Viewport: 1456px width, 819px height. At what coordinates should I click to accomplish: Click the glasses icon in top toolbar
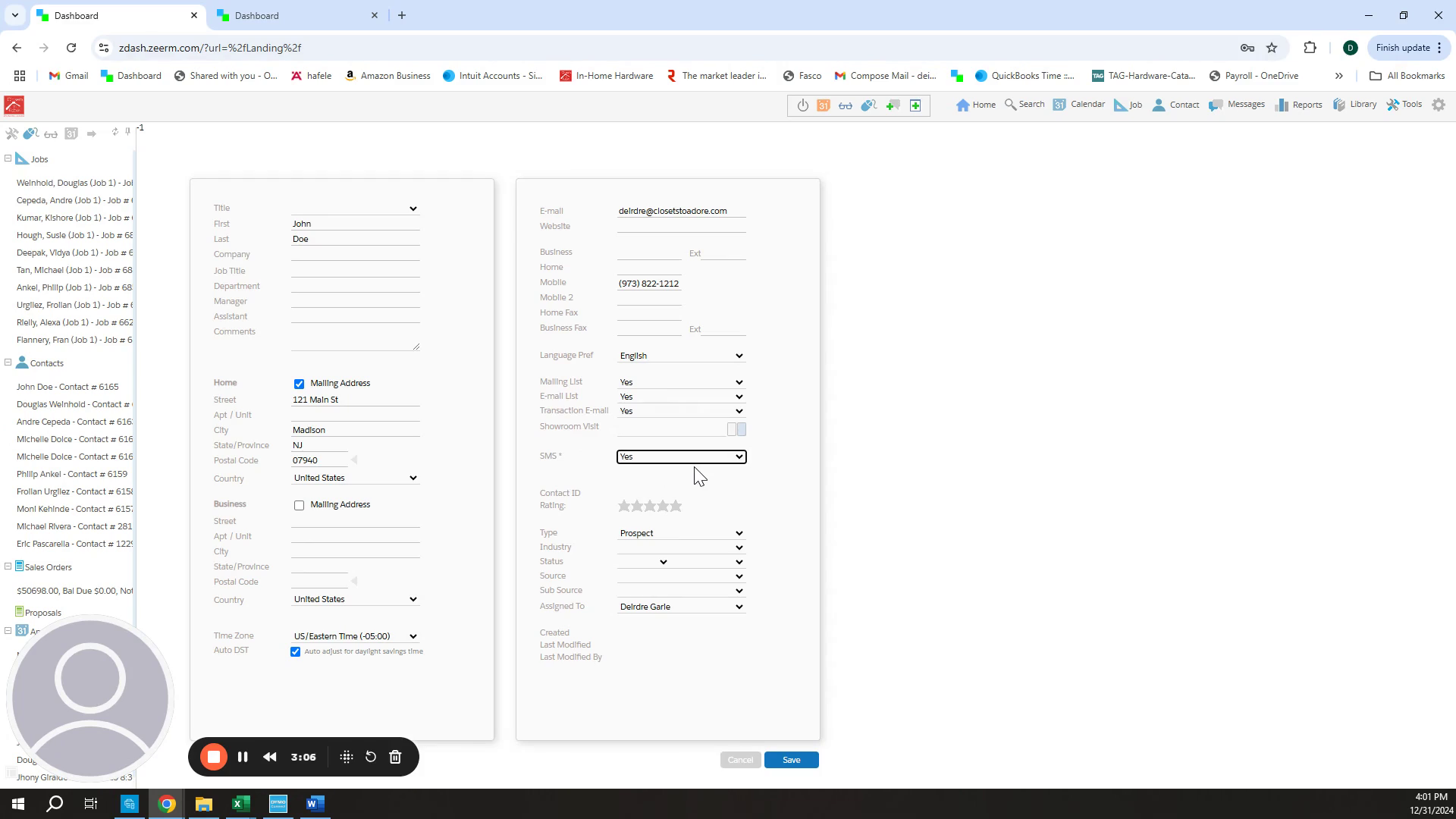(x=846, y=105)
